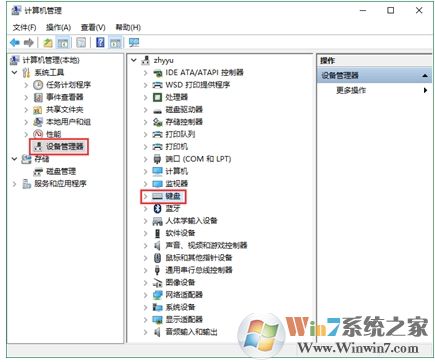Open the 帮助(H) menu
This screenshot has width=435, height=362.
click(128, 27)
